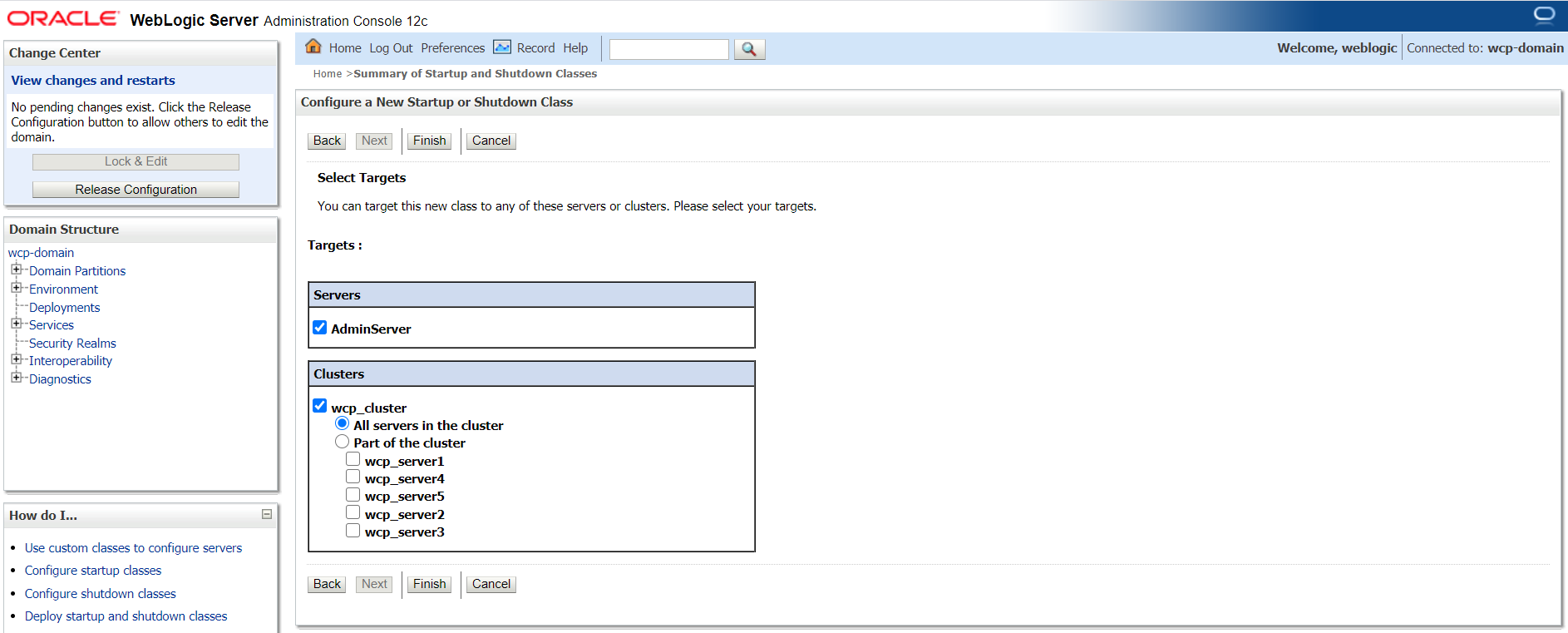The height and width of the screenshot is (633, 1568).
Task: Check the wcp_server5 checkbox
Action: click(x=353, y=494)
